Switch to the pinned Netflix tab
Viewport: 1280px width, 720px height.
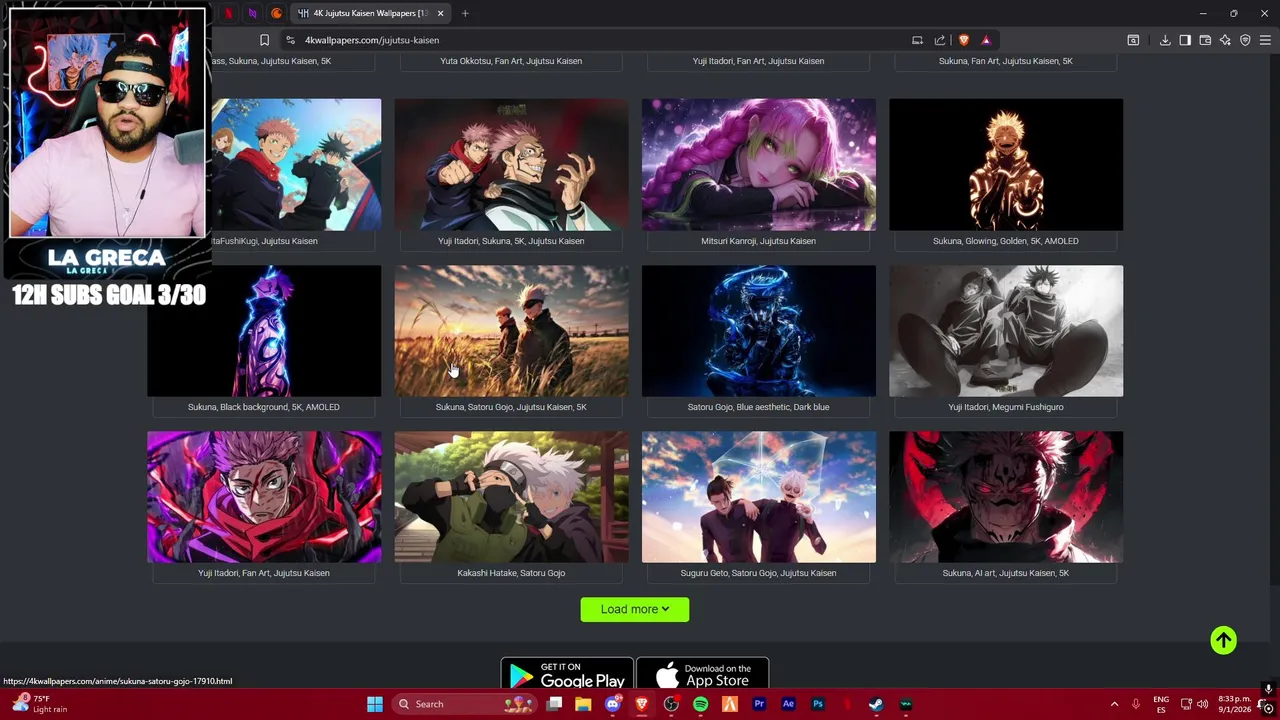tap(229, 13)
